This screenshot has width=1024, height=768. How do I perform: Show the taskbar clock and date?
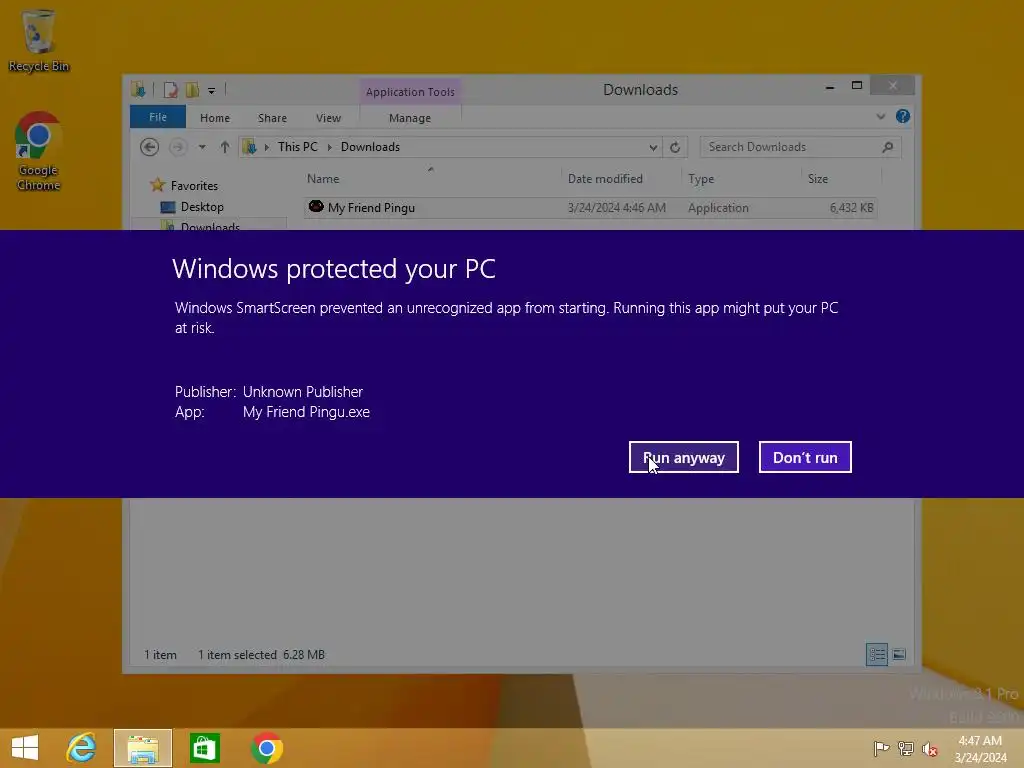click(980, 748)
